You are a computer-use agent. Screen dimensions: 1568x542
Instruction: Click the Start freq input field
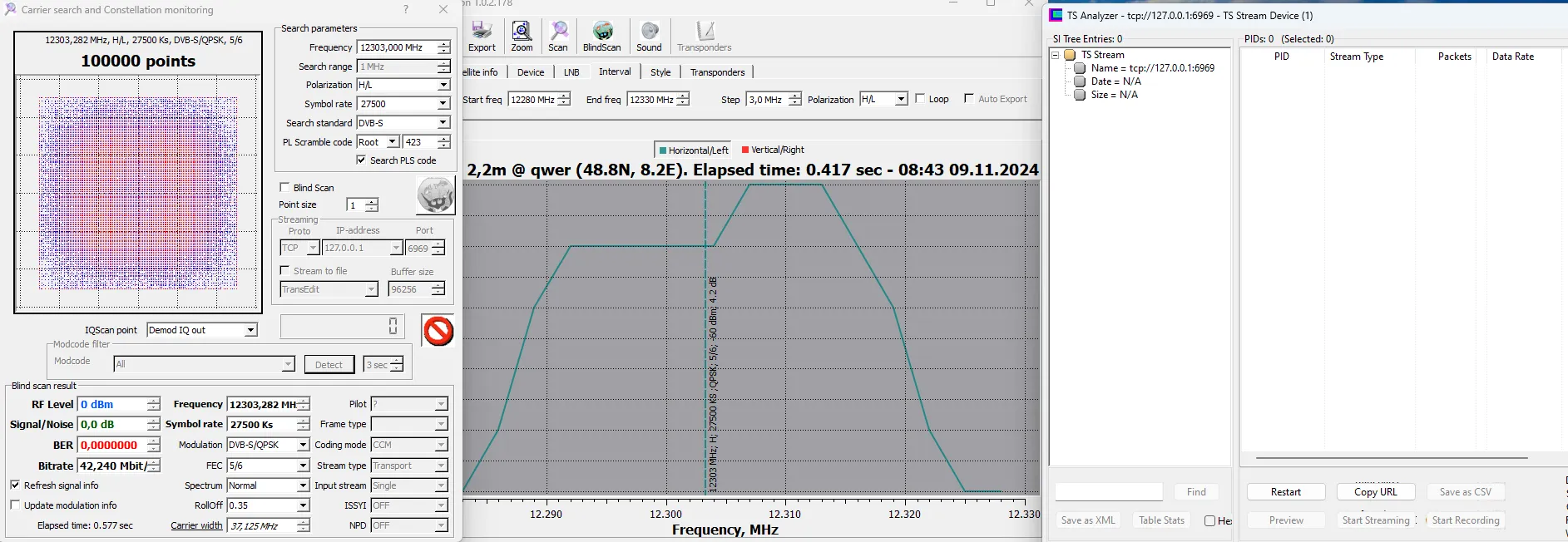tap(532, 100)
